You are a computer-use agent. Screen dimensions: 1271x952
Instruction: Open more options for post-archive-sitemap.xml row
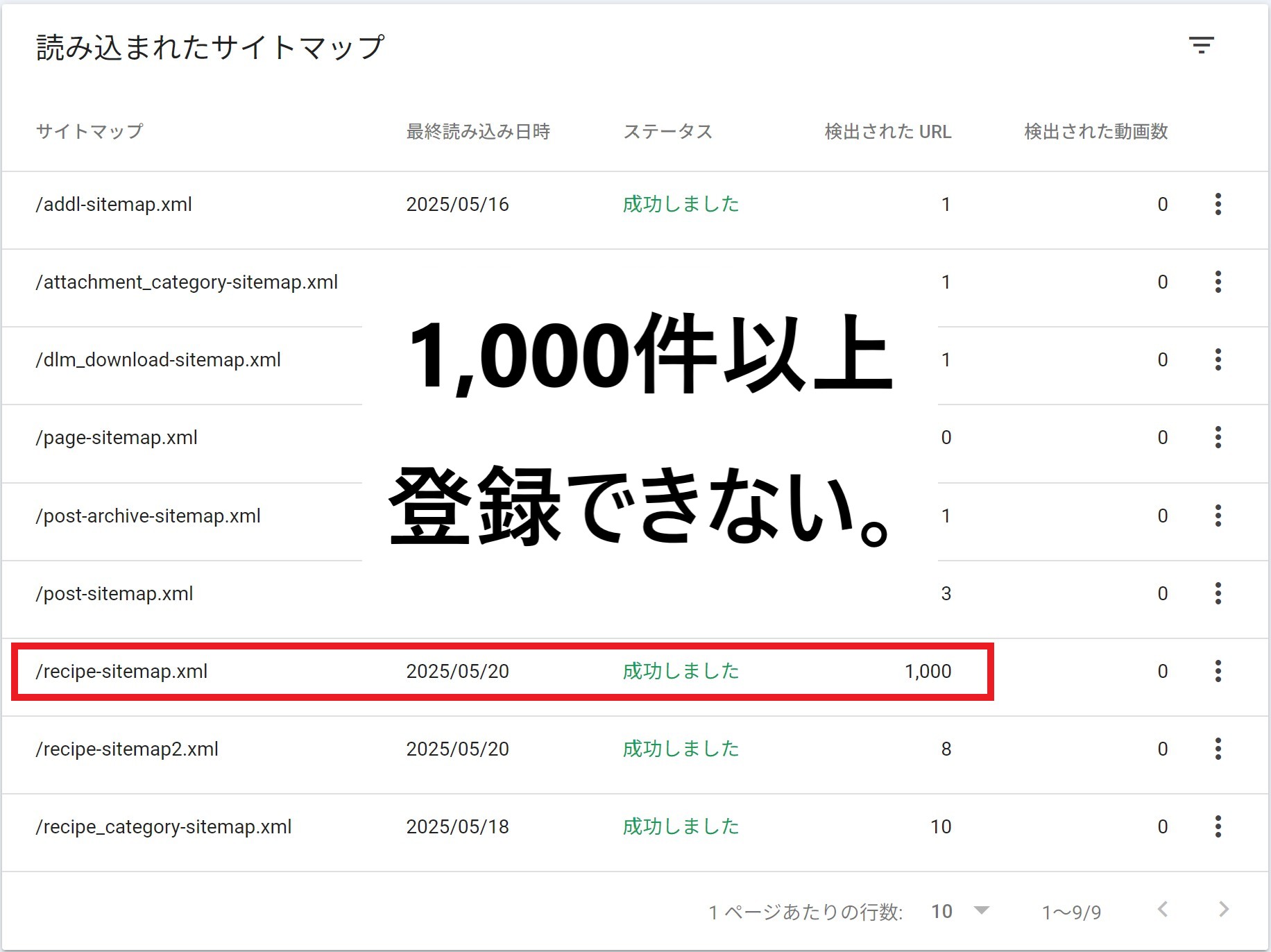pos(1218,516)
